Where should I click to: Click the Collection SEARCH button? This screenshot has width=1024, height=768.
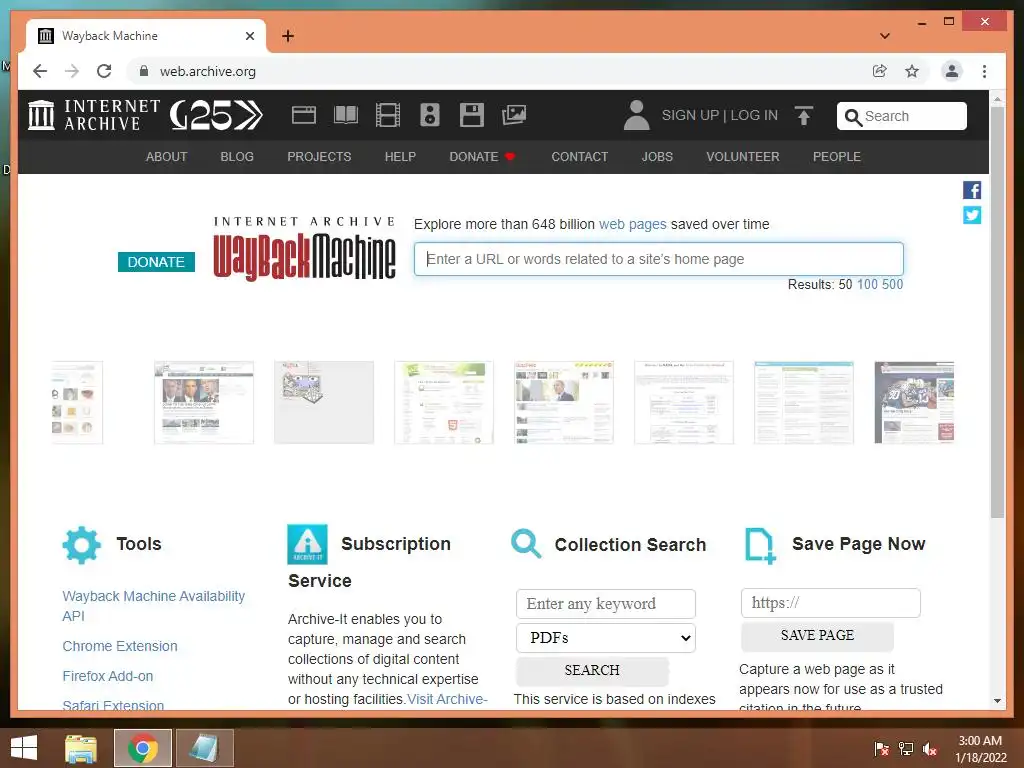592,671
